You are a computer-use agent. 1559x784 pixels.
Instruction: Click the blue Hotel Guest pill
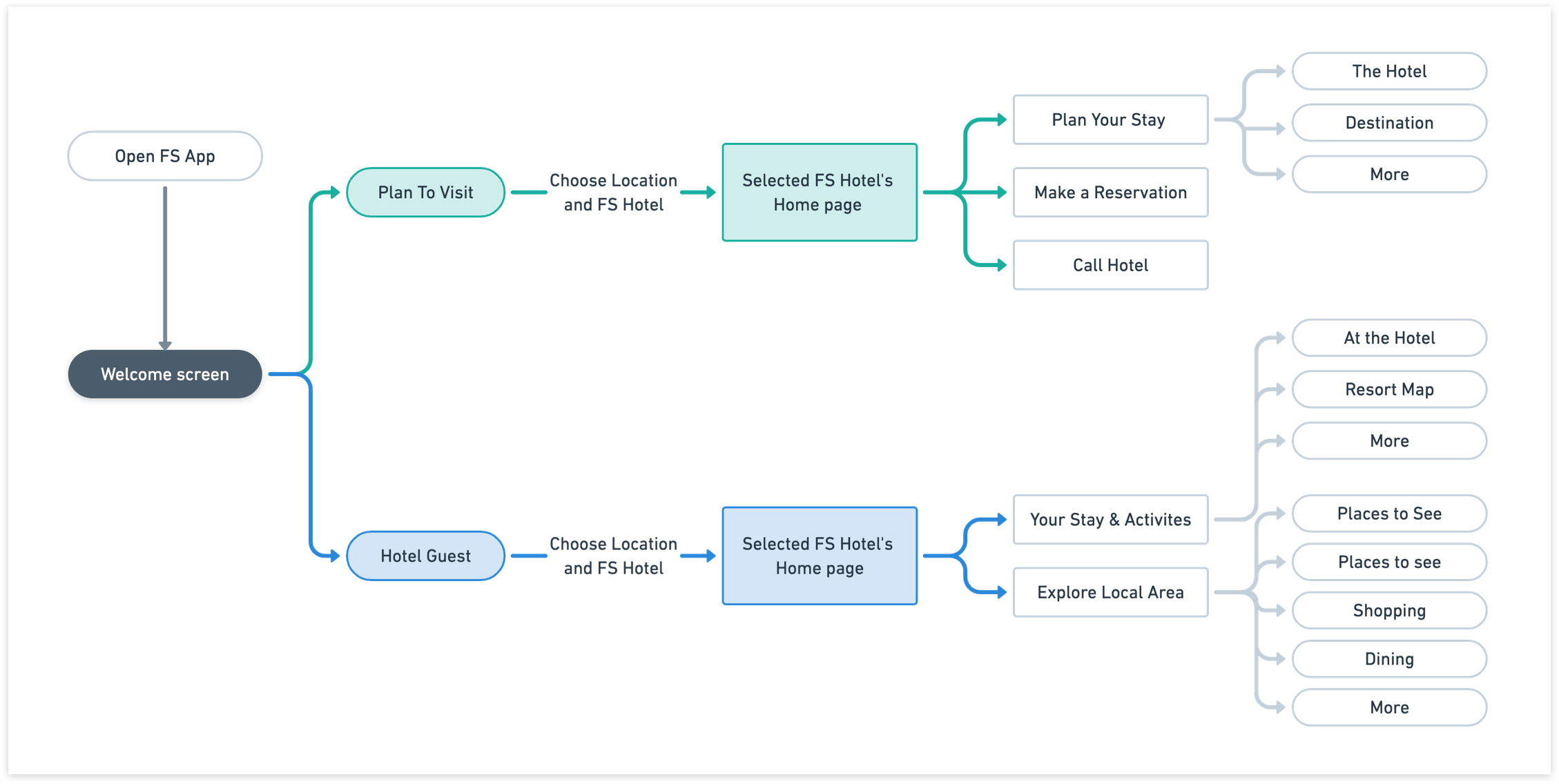tap(425, 556)
